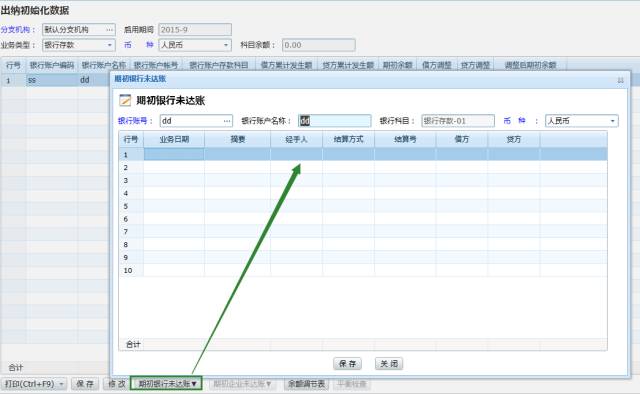Image resolution: width=640 pixels, height=394 pixels.
Task: Open the greyed 期初企业未达账 dropdown button
Action: click(x=242, y=384)
